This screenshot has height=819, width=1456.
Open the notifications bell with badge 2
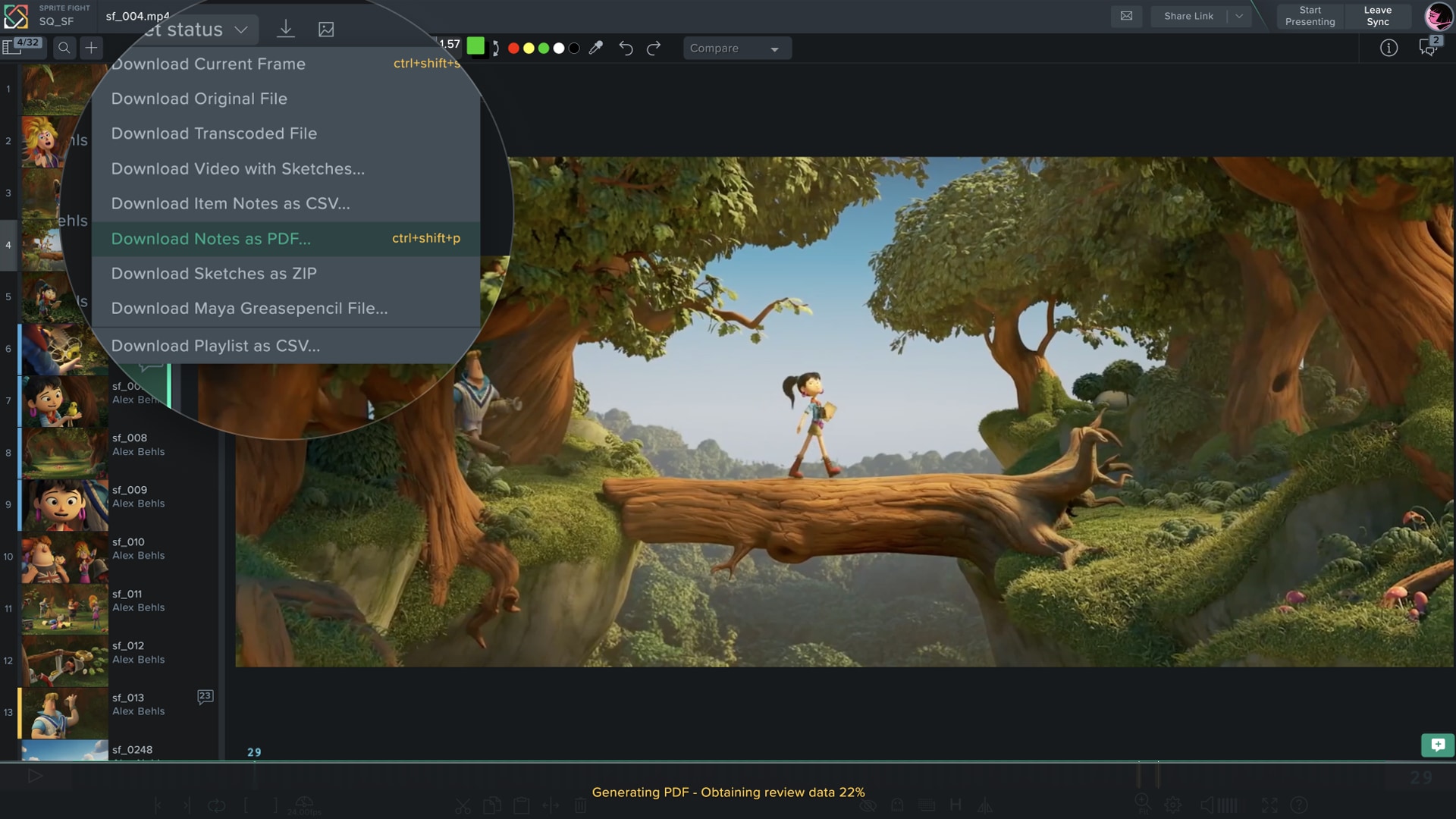coord(1429,47)
